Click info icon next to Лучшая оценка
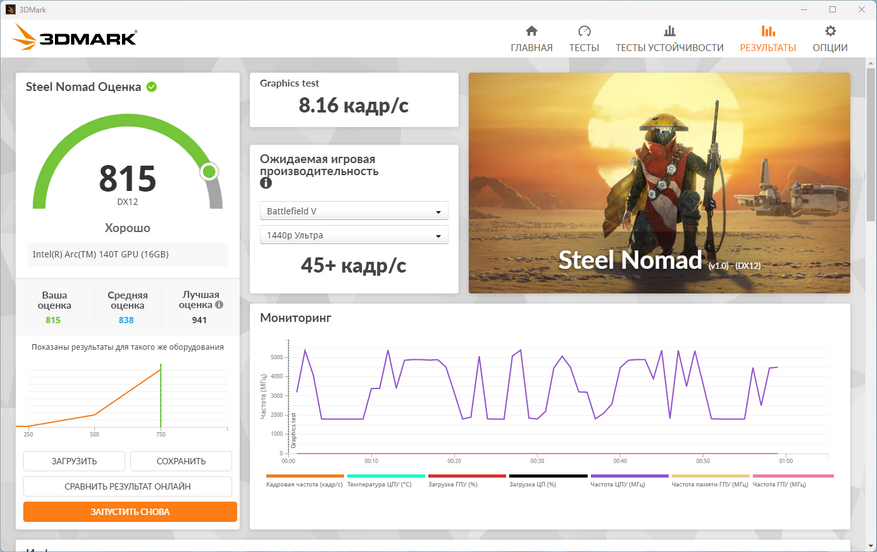This screenshot has width=877, height=552. tap(219, 305)
